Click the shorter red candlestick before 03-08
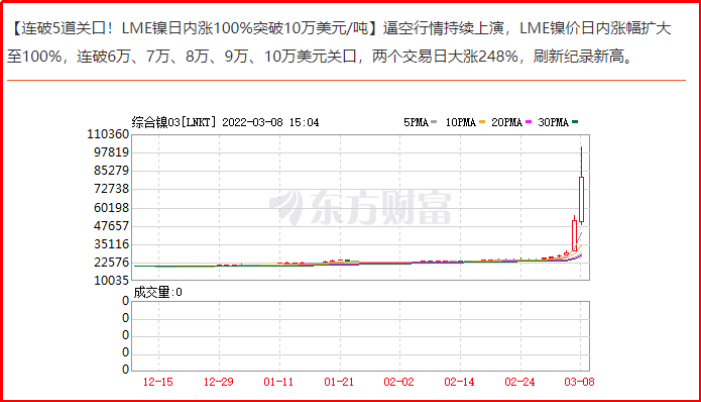Screen dimensions: 701x402 click(574, 235)
